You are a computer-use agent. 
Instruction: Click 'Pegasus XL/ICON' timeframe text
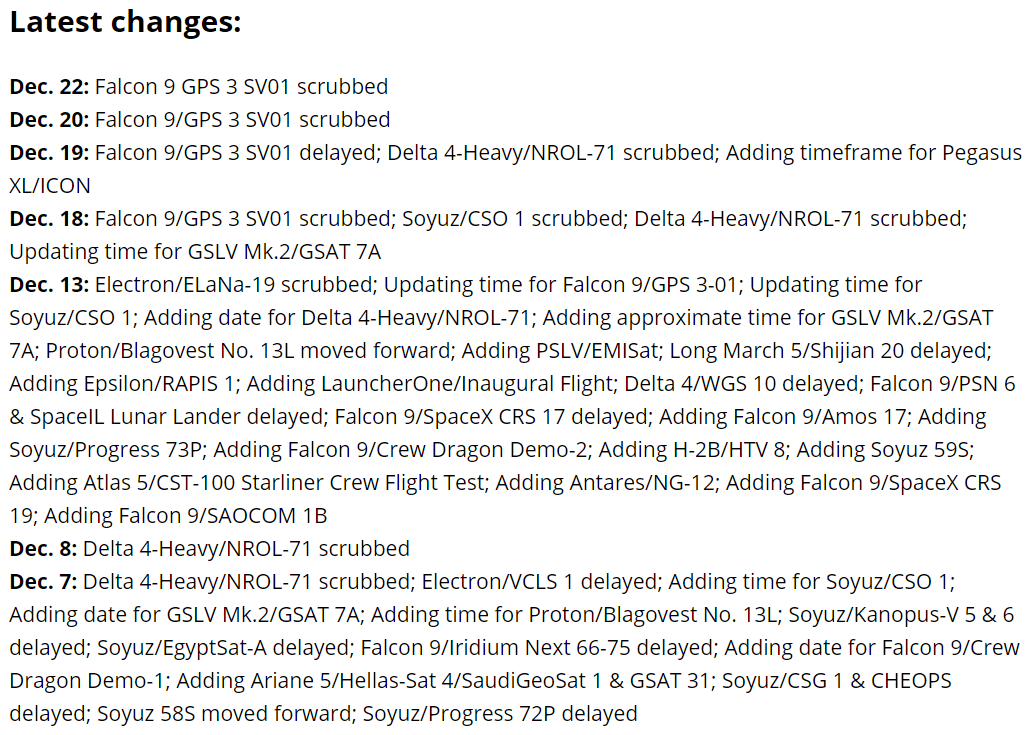coord(982,152)
